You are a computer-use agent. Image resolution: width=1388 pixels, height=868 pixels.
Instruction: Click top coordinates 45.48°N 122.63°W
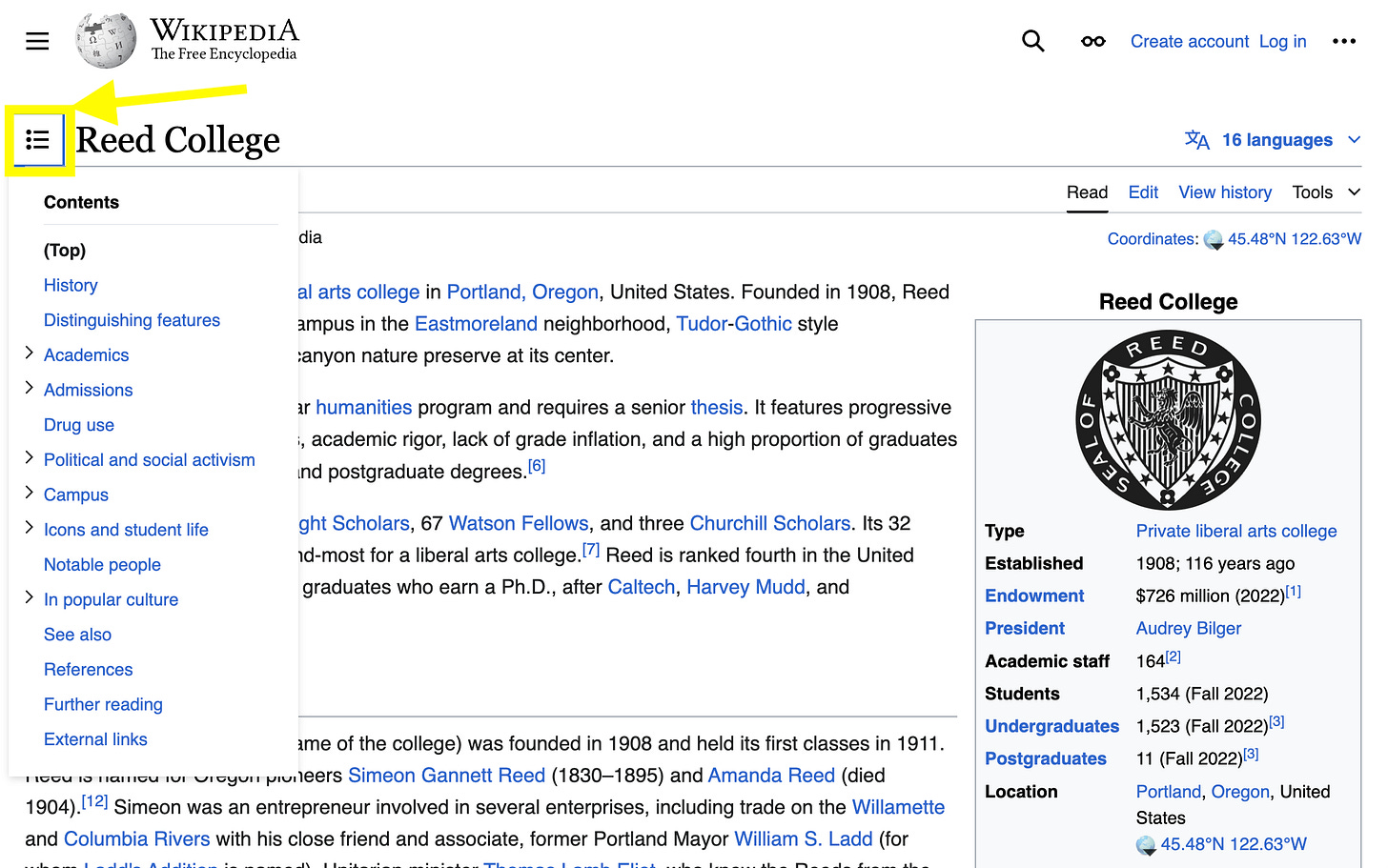coord(1295,239)
